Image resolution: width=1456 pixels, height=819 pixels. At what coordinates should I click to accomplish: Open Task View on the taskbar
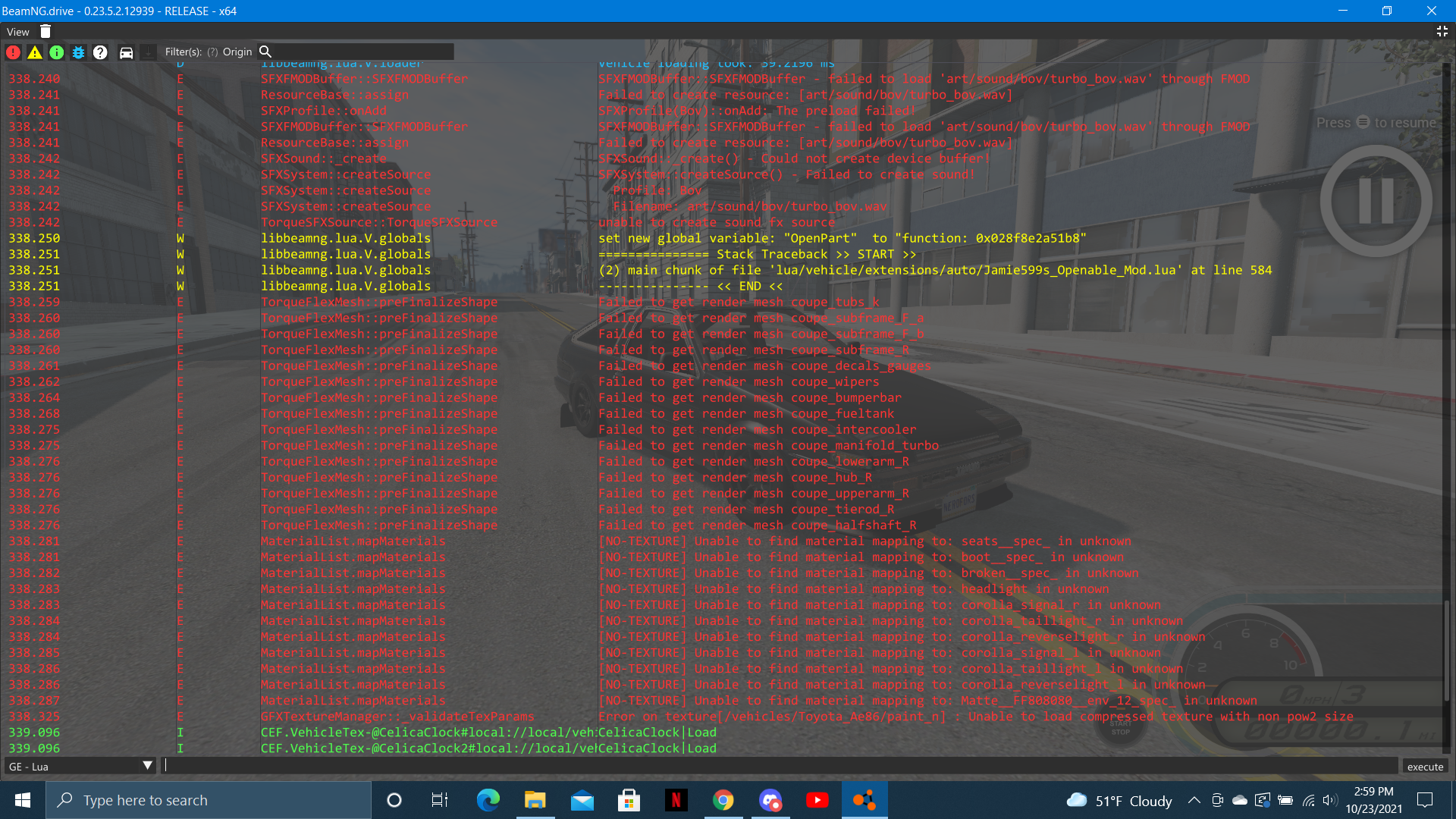pos(440,800)
